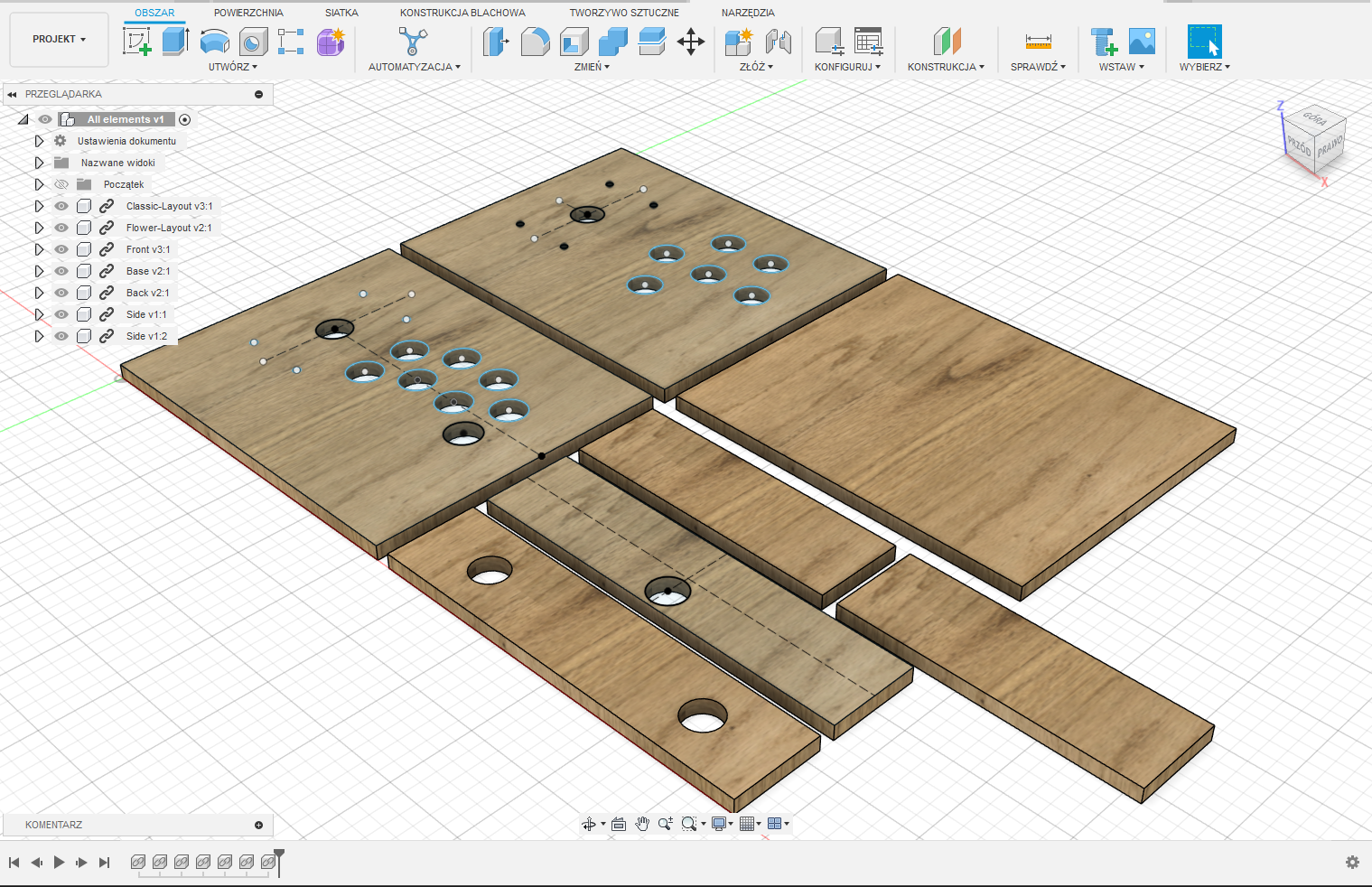Image resolution: width=1372 pixels, height=887 pixels.
Task: Open the KONSTRUKCJA BLACHOWA tab
Action: tap(462, 13)
